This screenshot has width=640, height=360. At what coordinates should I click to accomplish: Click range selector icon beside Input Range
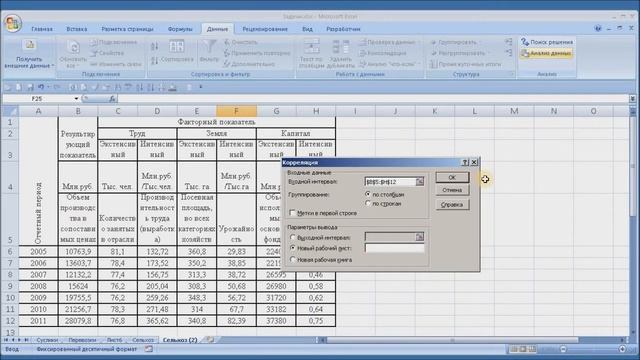[x=420, y=182]
